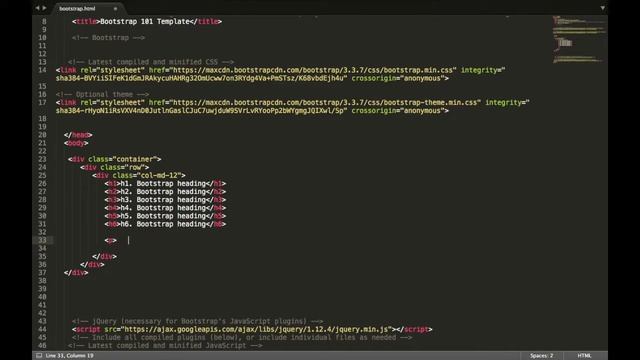Click the 'h4. Bootstrap heading' line
The height and width of the screenshot is (360, 640).
pos(165,208)
